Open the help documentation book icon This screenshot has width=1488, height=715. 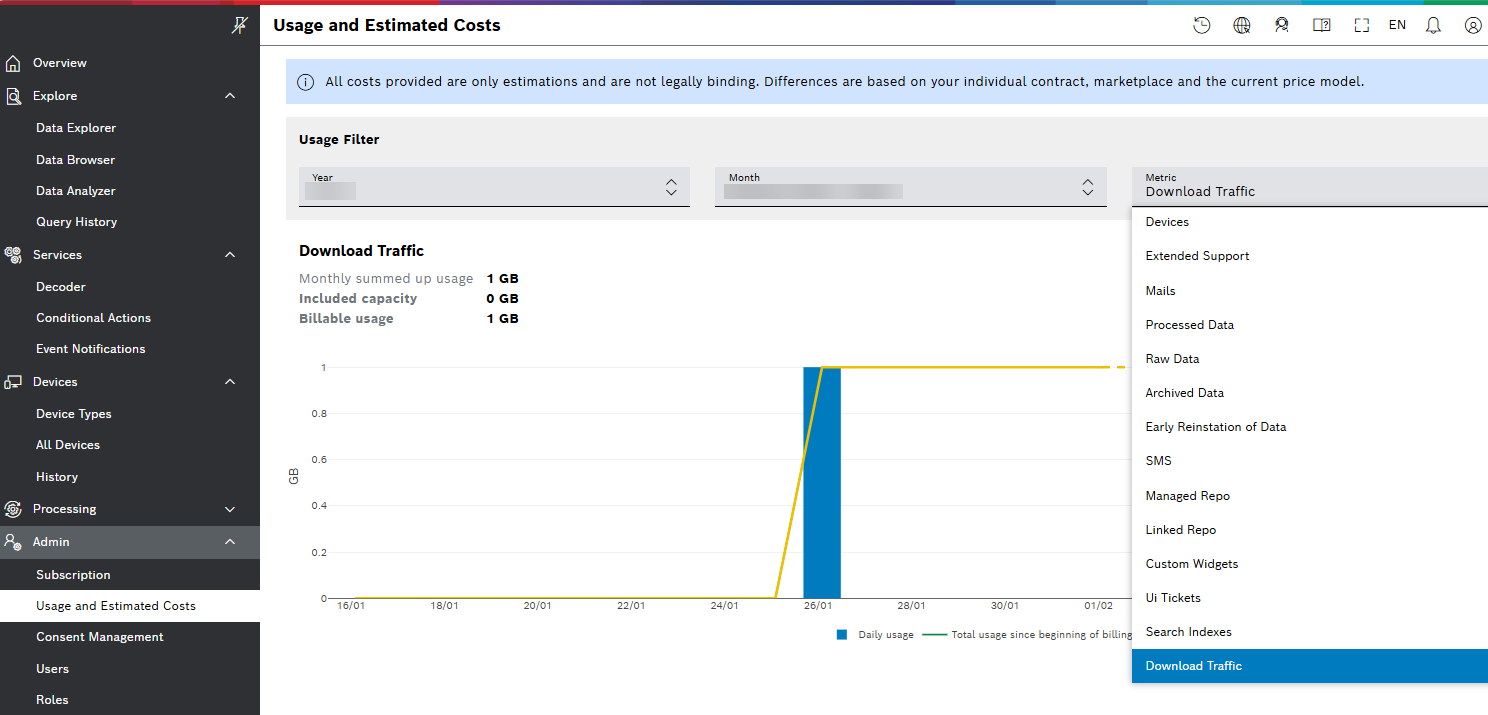tap(1321, 26)
